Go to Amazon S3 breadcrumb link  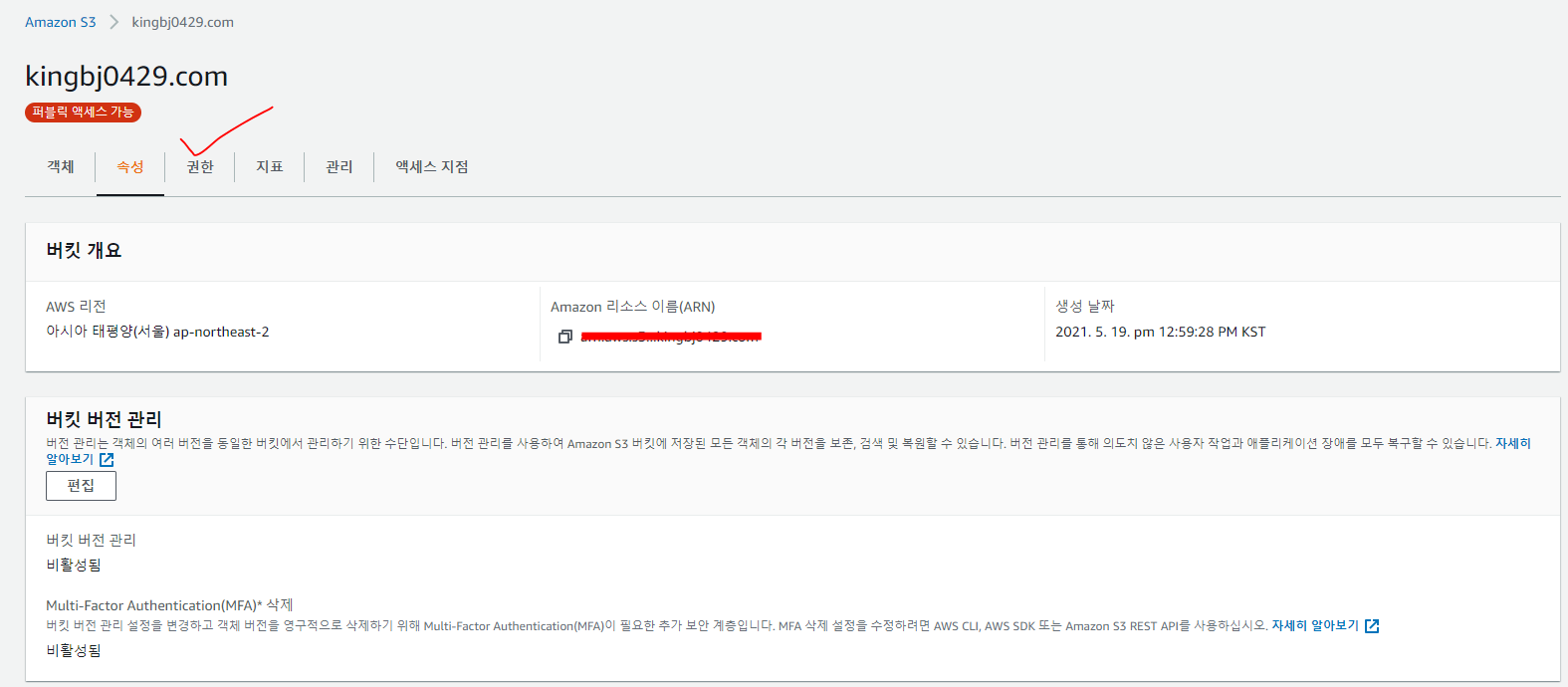tap(61, 22)
